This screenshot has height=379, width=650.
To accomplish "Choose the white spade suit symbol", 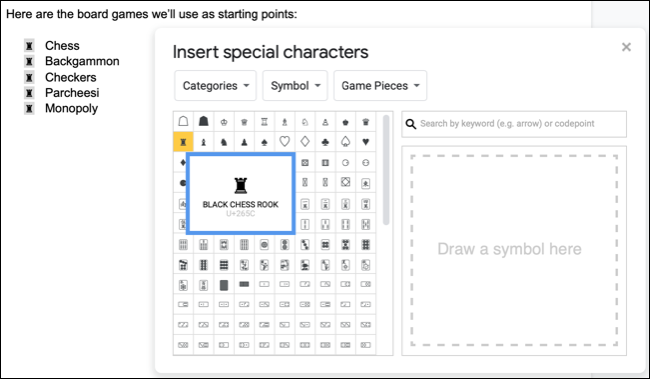I will tap(345, 142).
